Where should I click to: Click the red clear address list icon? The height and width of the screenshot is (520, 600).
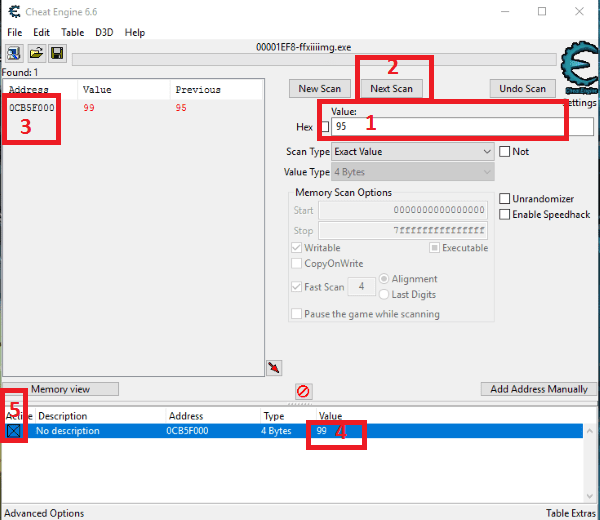pyautogui.click(x=303, y=391)
